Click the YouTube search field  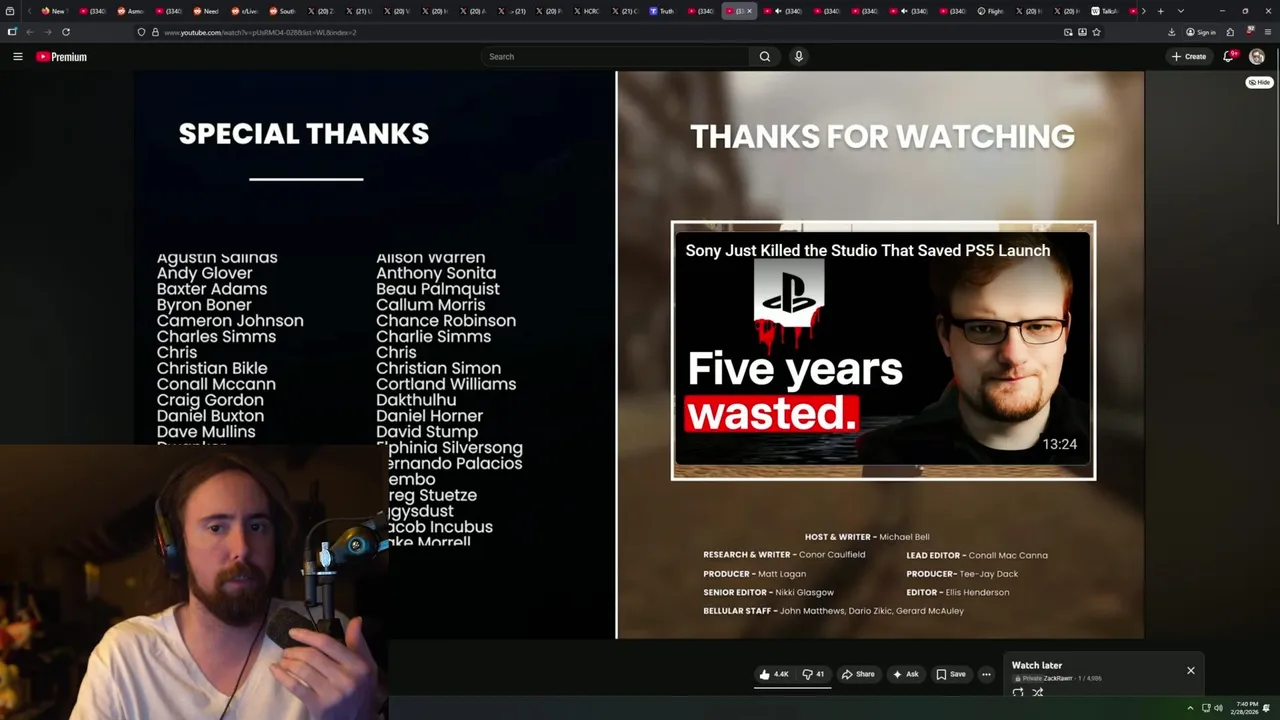click(x=615, y=57)
